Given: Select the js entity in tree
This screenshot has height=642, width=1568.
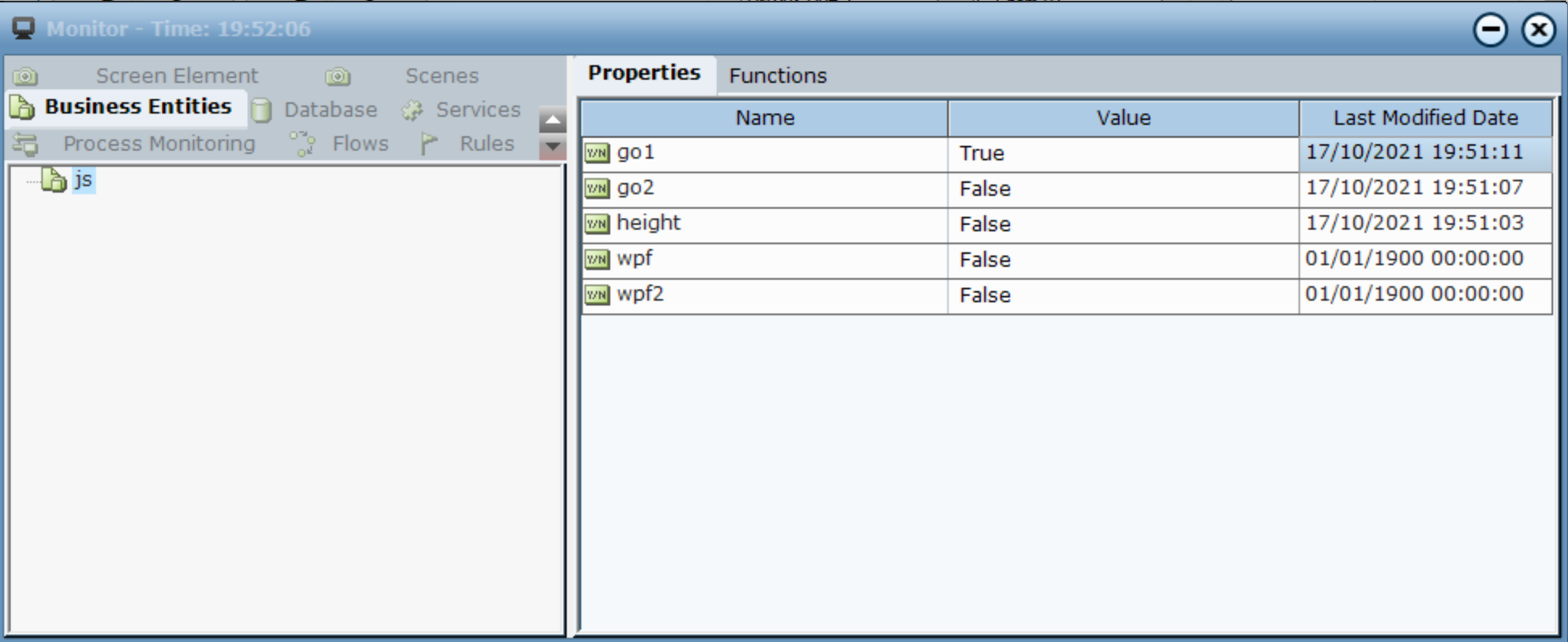Looking at the screenshot, I should click(84, 179).
